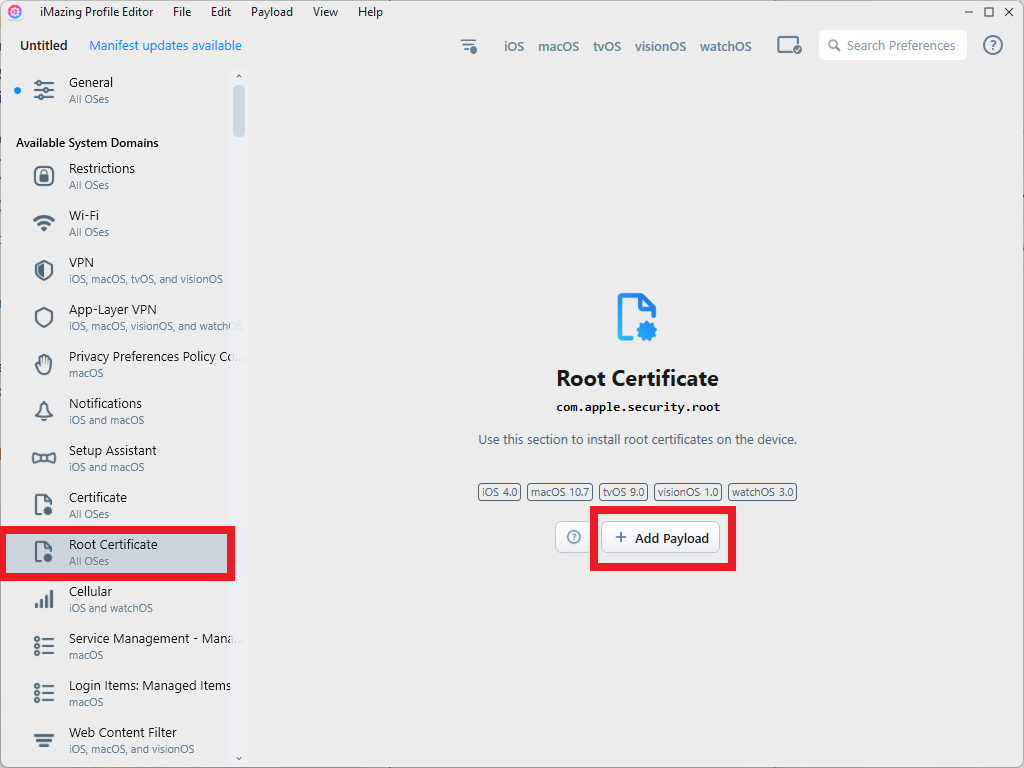Toggle the macOS platform filter
Screen dimensions: 1024x768
tap(558, 46)
